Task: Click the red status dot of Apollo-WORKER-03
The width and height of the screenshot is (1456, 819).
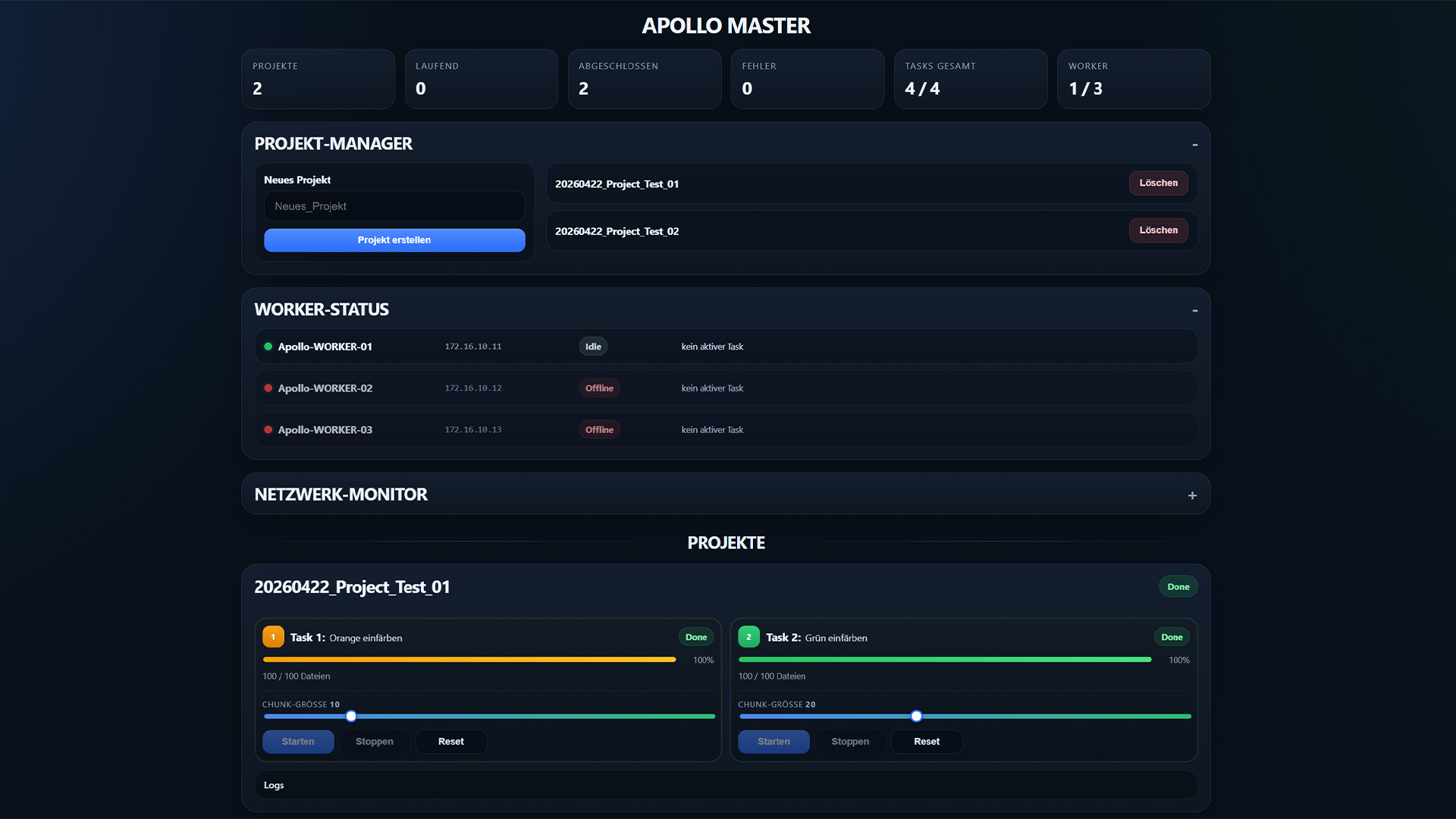Action: (x=268, y=430)
